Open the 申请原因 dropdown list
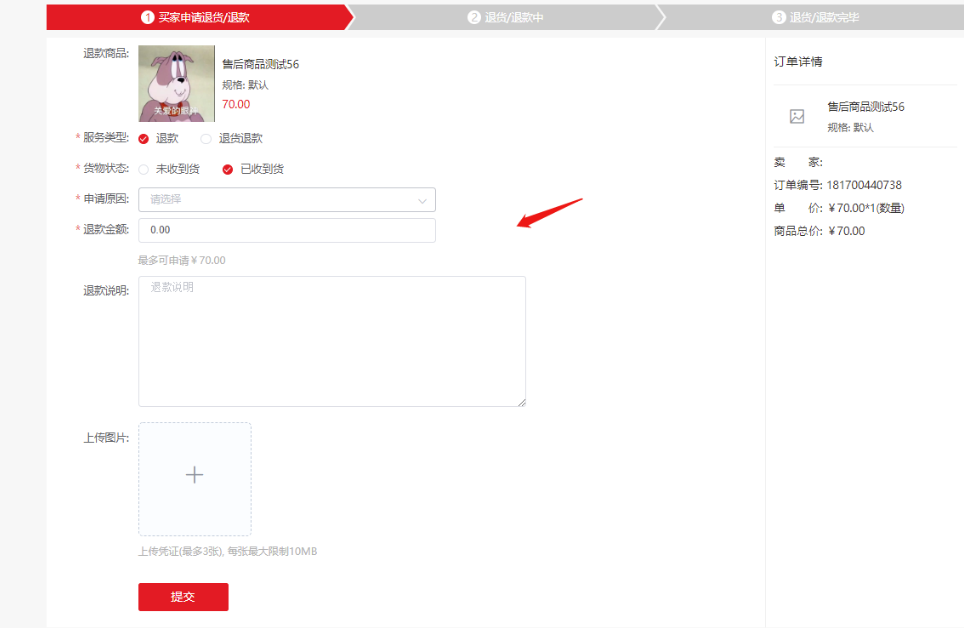964x628 pixels. (x=286, y=200)
